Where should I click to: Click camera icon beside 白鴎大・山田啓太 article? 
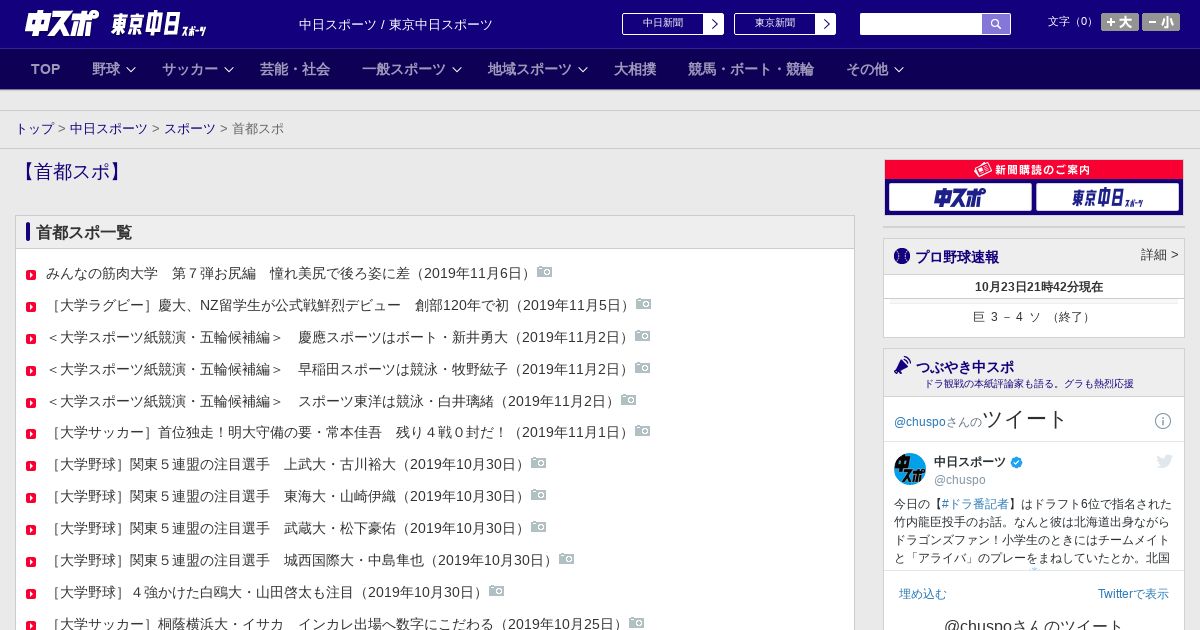[497, 591]
